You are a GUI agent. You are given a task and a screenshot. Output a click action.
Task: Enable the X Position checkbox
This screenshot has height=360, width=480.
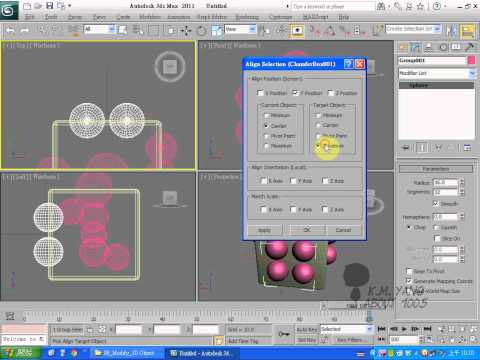pos(261,93)
